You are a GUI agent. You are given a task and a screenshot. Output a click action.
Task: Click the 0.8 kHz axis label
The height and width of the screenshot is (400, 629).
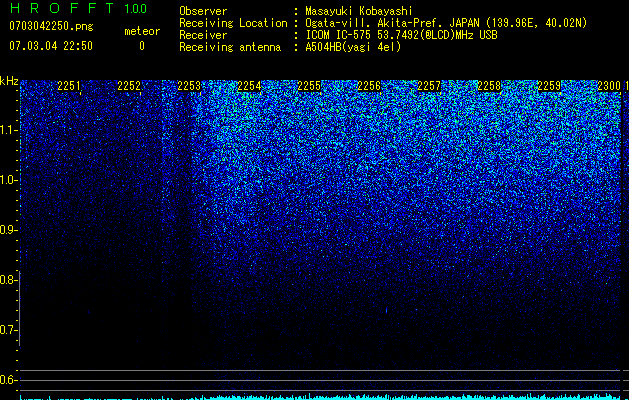tap(8, 280)
